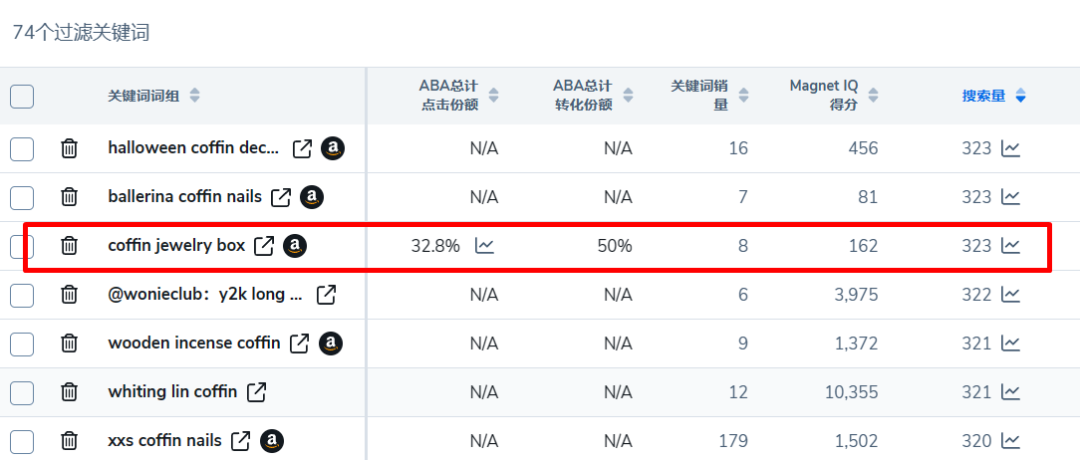Click the 50% ABA conversion share cell
This screenshot has width=1080, height=460.
(x=615, y=246)
